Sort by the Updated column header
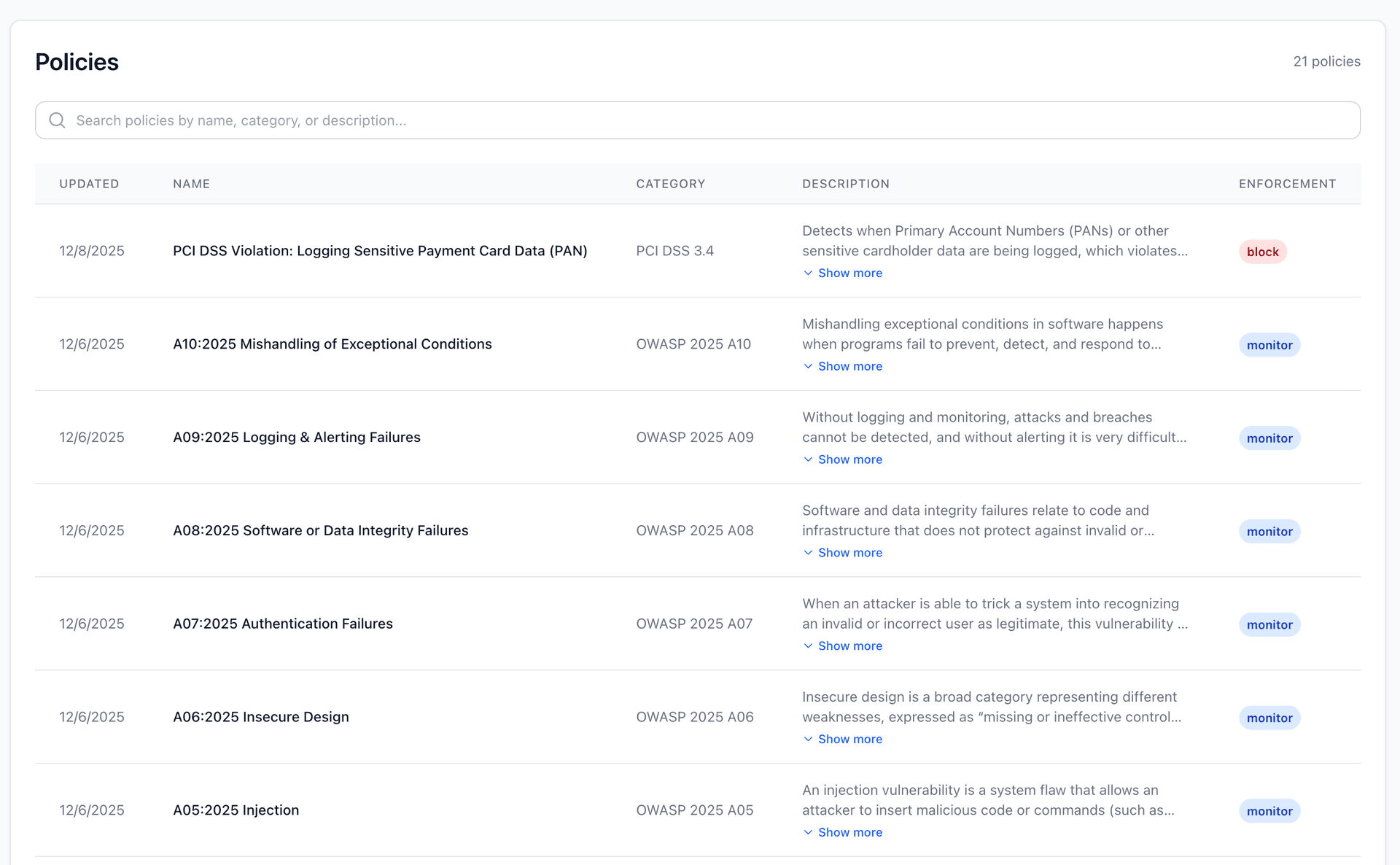1400x865 pixels. click(x=89, y=184)
